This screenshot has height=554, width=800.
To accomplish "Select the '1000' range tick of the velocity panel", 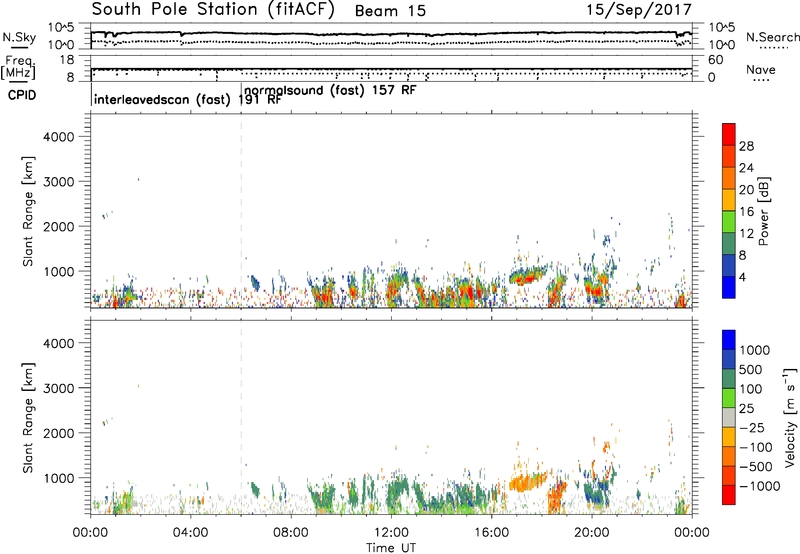I will click(59, 478).
